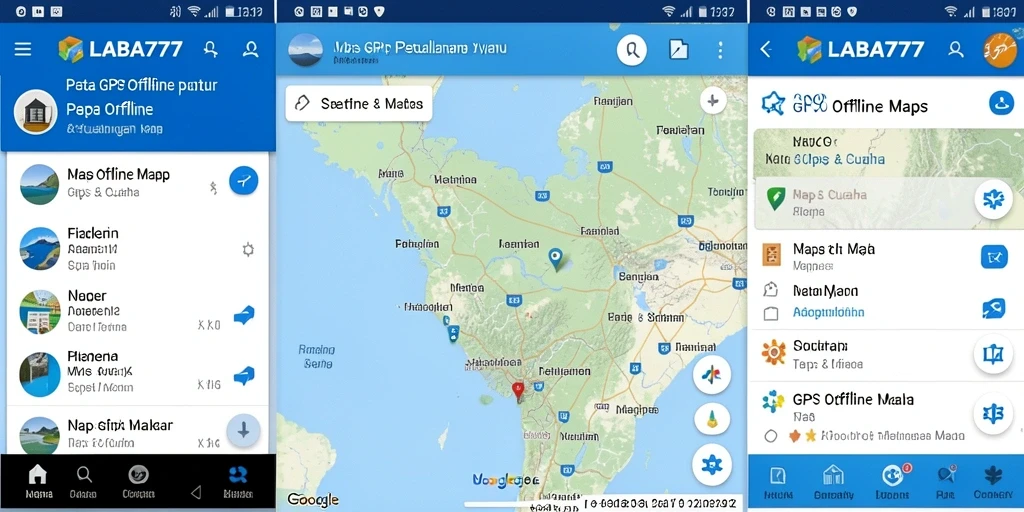
Task: Tap the colorful pinwheel floating map button
Action: click(x=712, y=374)
